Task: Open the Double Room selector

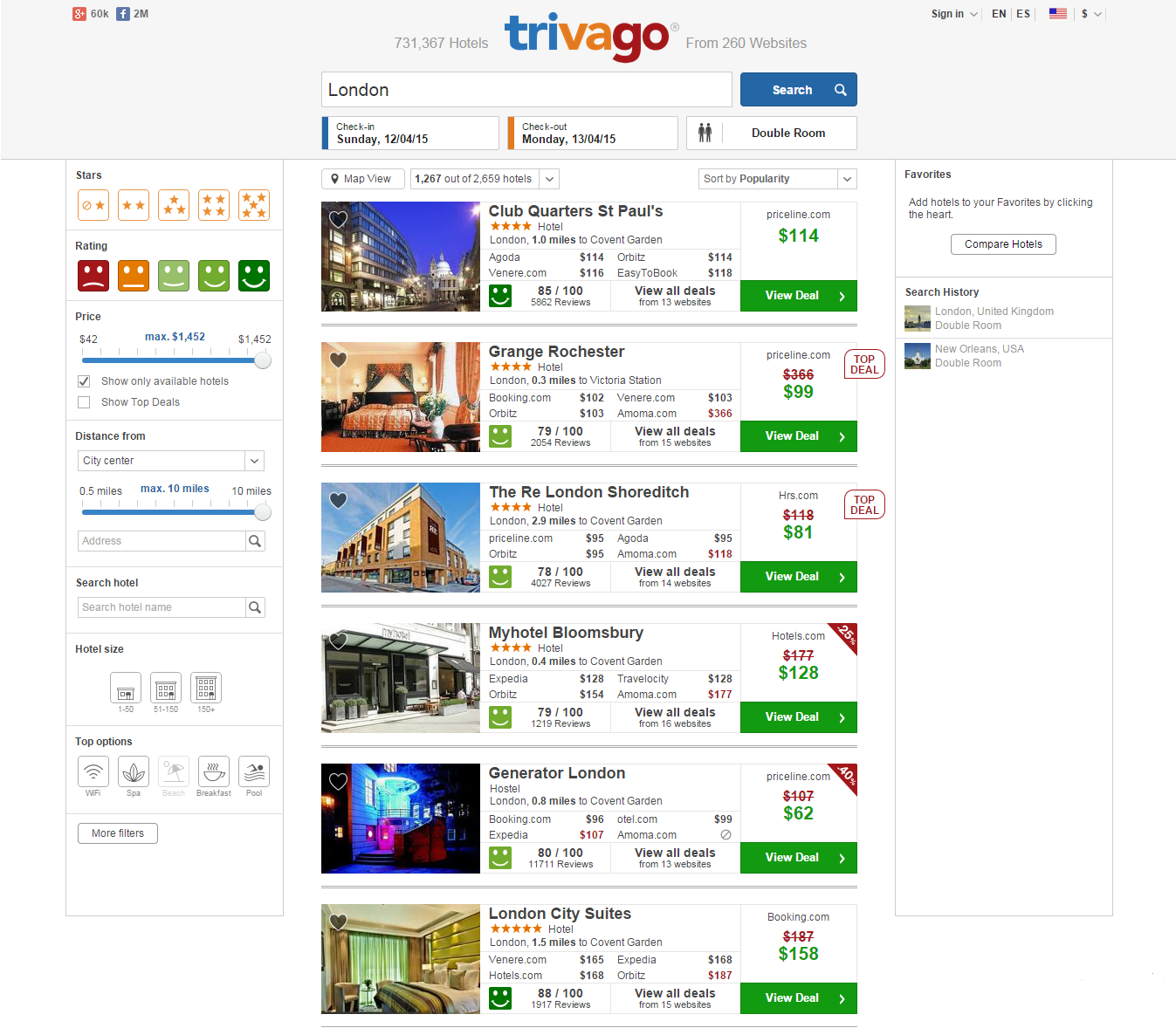Action: [772, 133]
